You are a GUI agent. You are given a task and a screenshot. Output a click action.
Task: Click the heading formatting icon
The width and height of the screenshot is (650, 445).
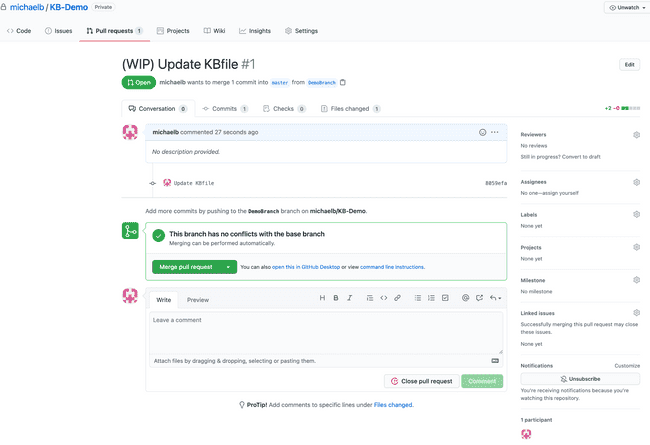[322, 298]
